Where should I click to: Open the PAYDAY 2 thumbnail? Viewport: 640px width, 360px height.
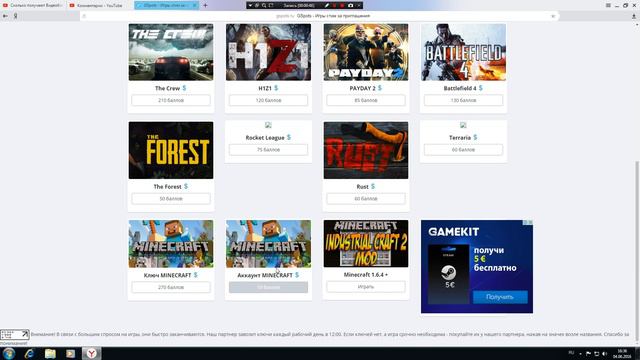click(366, 52)
